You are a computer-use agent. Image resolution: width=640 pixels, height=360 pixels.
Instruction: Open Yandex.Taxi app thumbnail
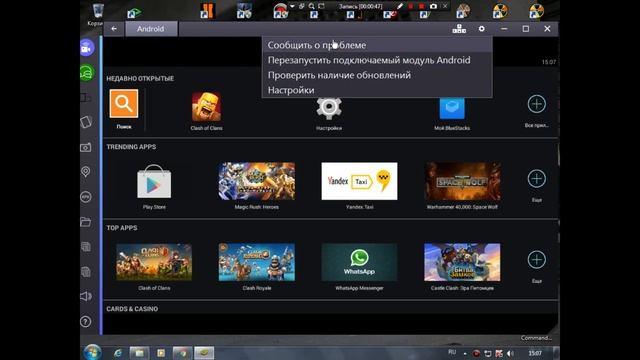pos(359,181)
